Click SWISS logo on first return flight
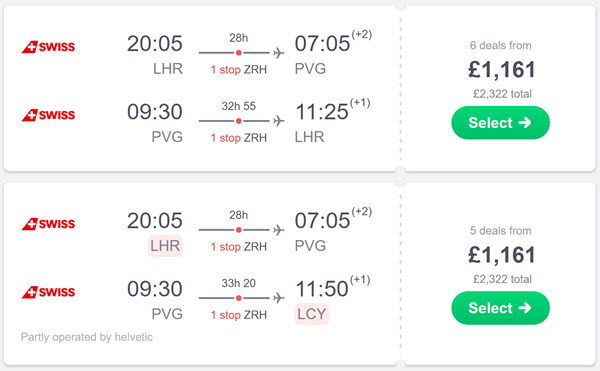 pyautogui.click(x=48, y=115)
